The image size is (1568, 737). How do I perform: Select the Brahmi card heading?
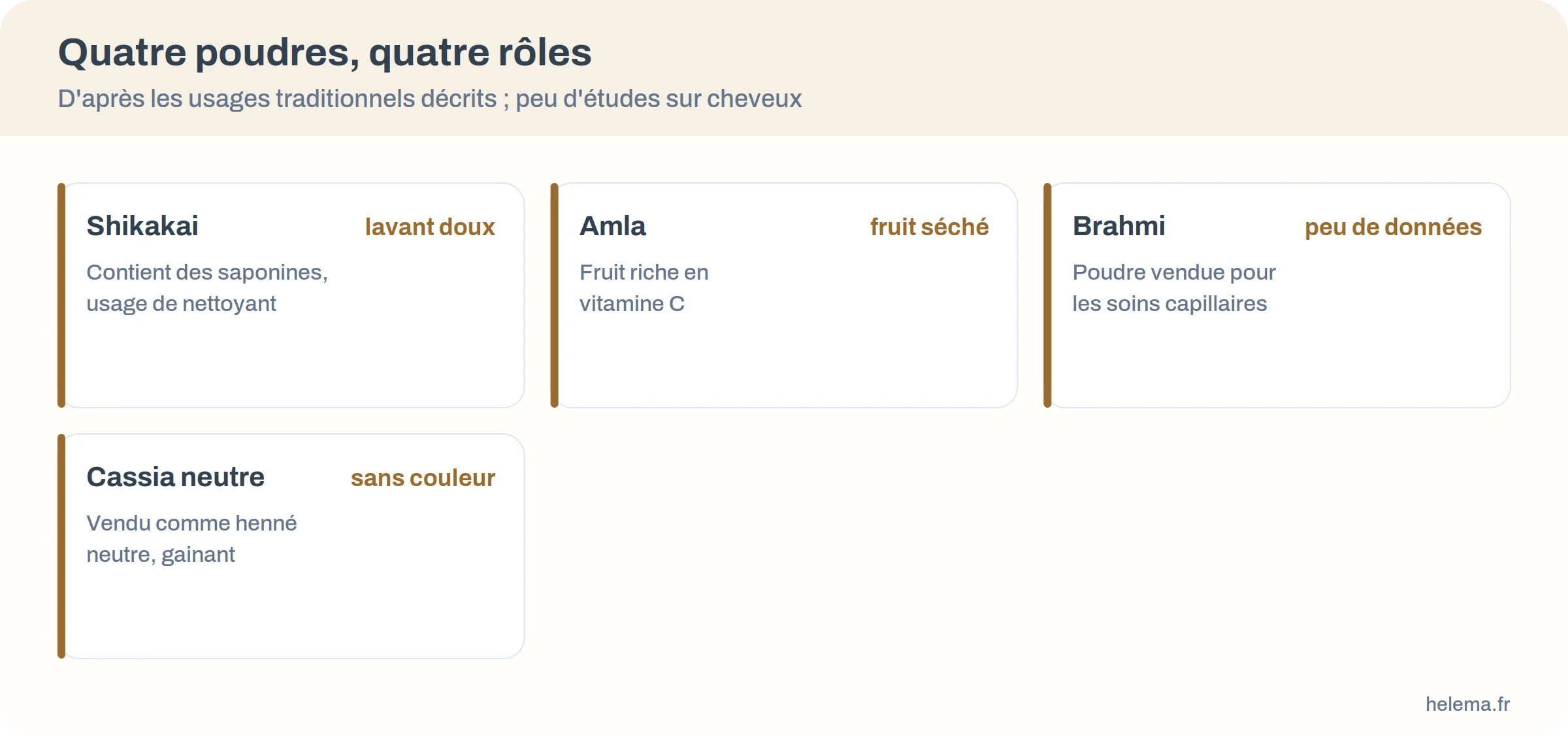pos(1119,226)
